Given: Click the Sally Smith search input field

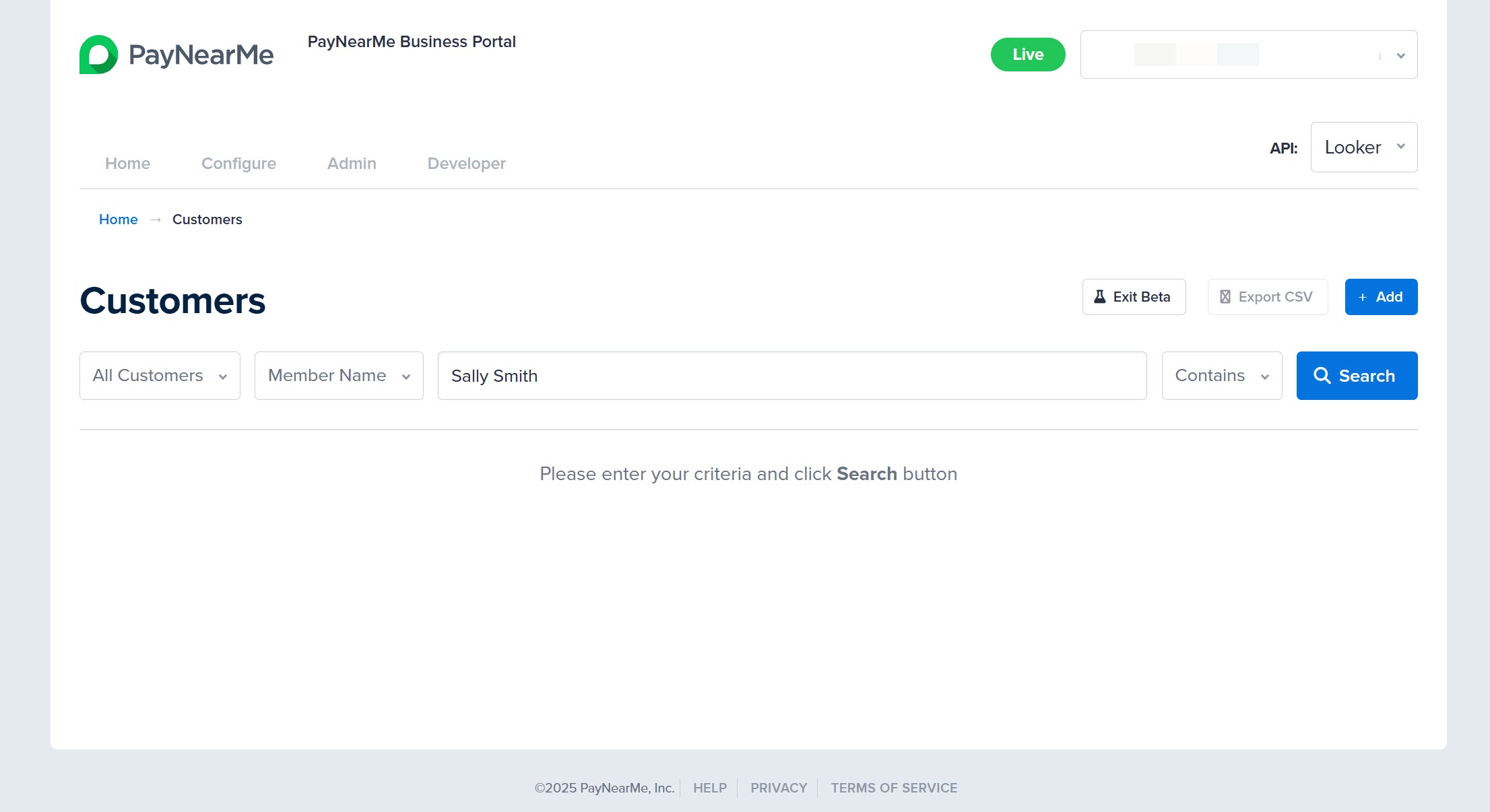Looking at the screenshot, I should pyautogui.click(x=791, y=376).
